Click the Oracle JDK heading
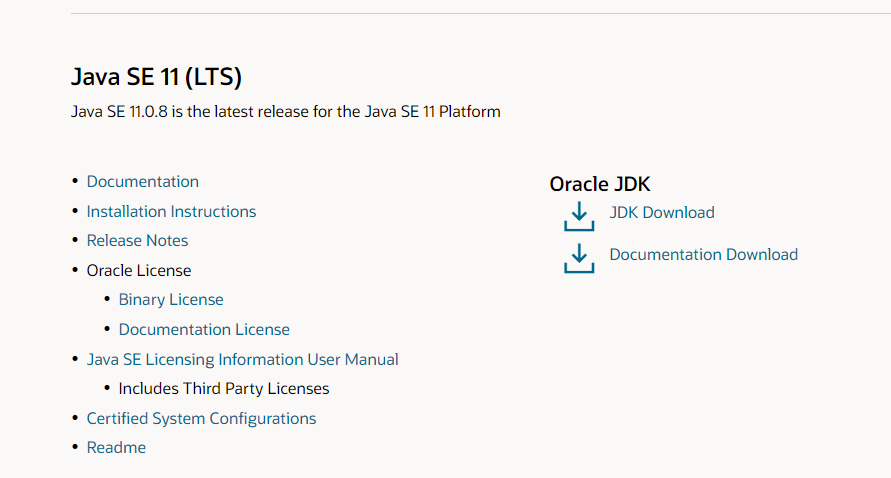The image size is (891, 478). 599,184
